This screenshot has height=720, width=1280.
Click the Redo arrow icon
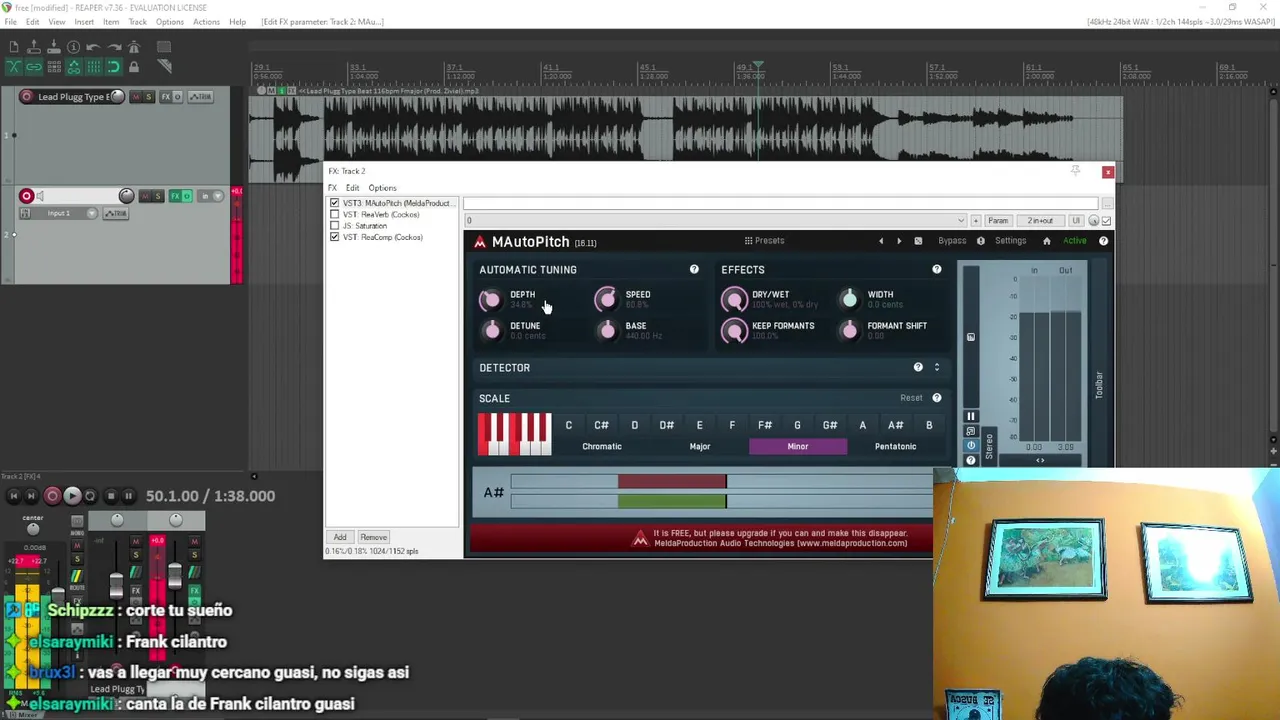click(114, 47)
